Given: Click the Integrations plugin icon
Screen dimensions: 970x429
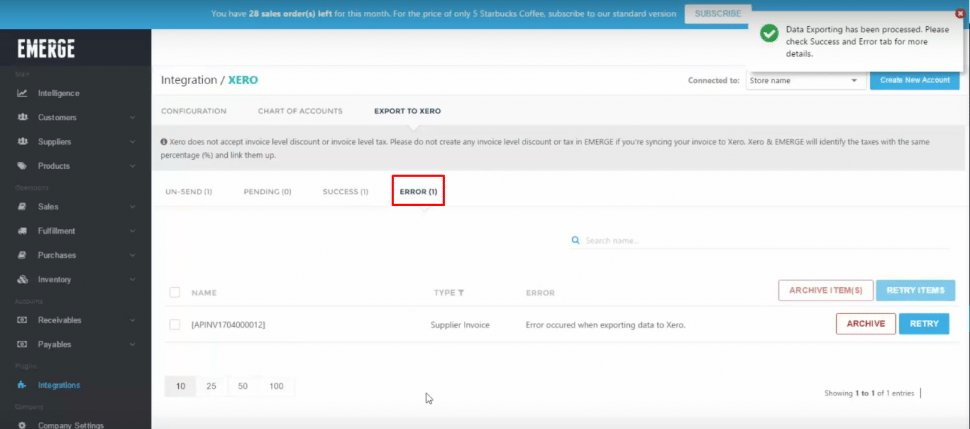Looking at the screenshot, I should click(x=22, y=385).
